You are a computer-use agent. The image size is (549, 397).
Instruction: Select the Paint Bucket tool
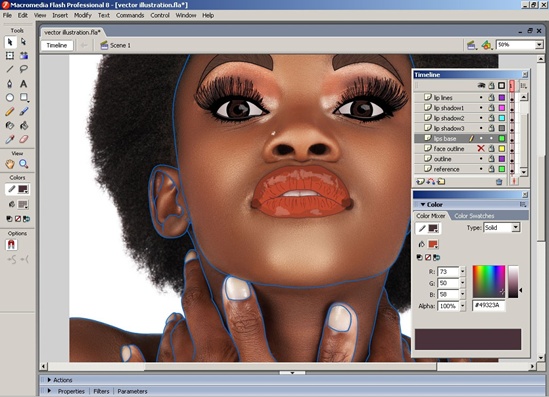pyautogui.click(x=23, y=125)
